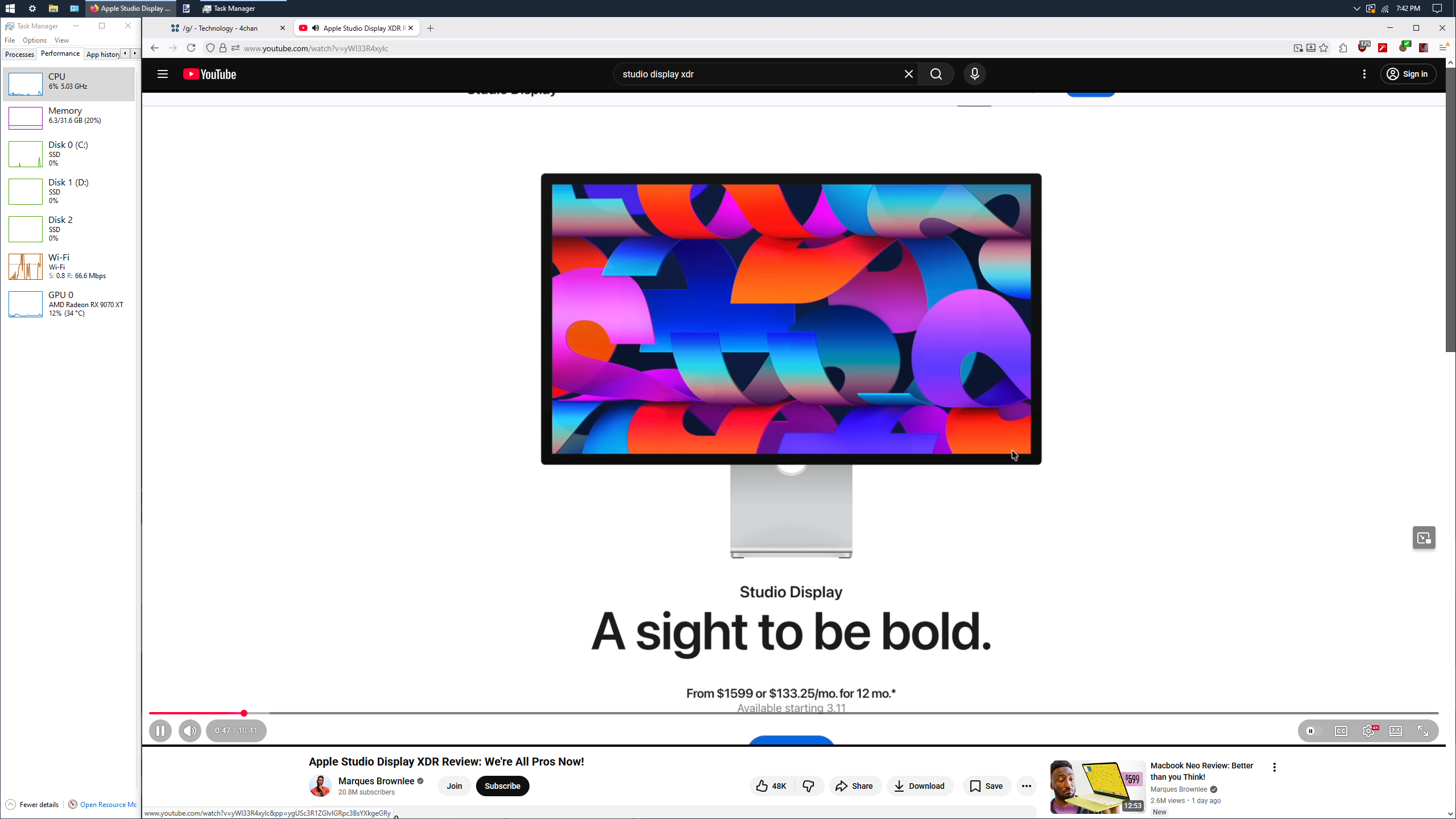Start voice search with microphone icon
This screenshot has width=1456, height=819.
(974, 74)
